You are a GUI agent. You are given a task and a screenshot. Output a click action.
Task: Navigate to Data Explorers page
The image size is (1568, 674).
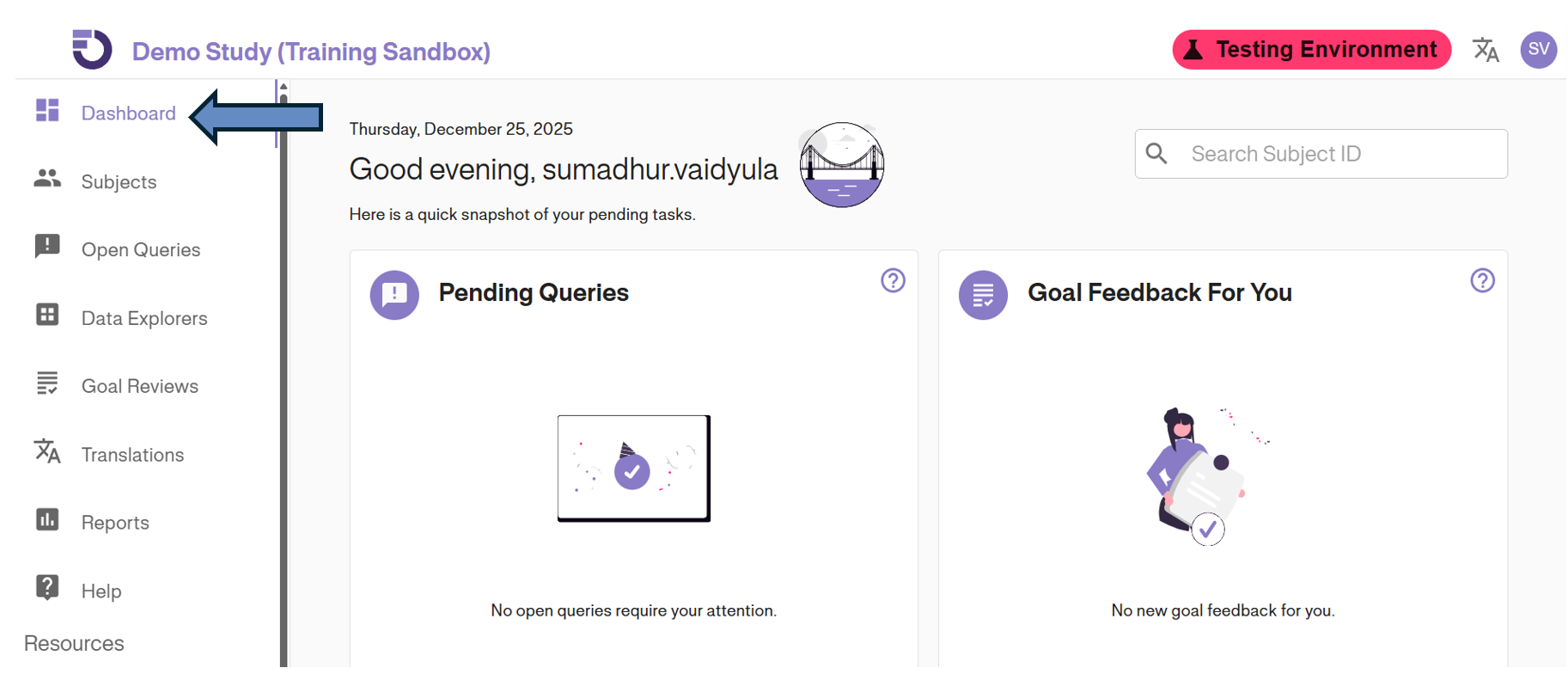[x=144, y=319]
